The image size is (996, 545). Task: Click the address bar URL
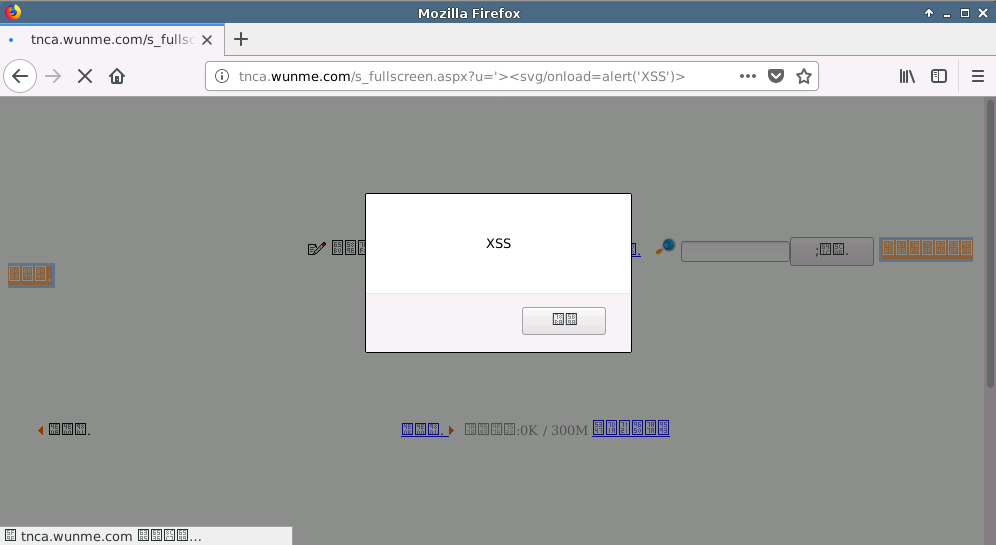[x=461, y=76]
